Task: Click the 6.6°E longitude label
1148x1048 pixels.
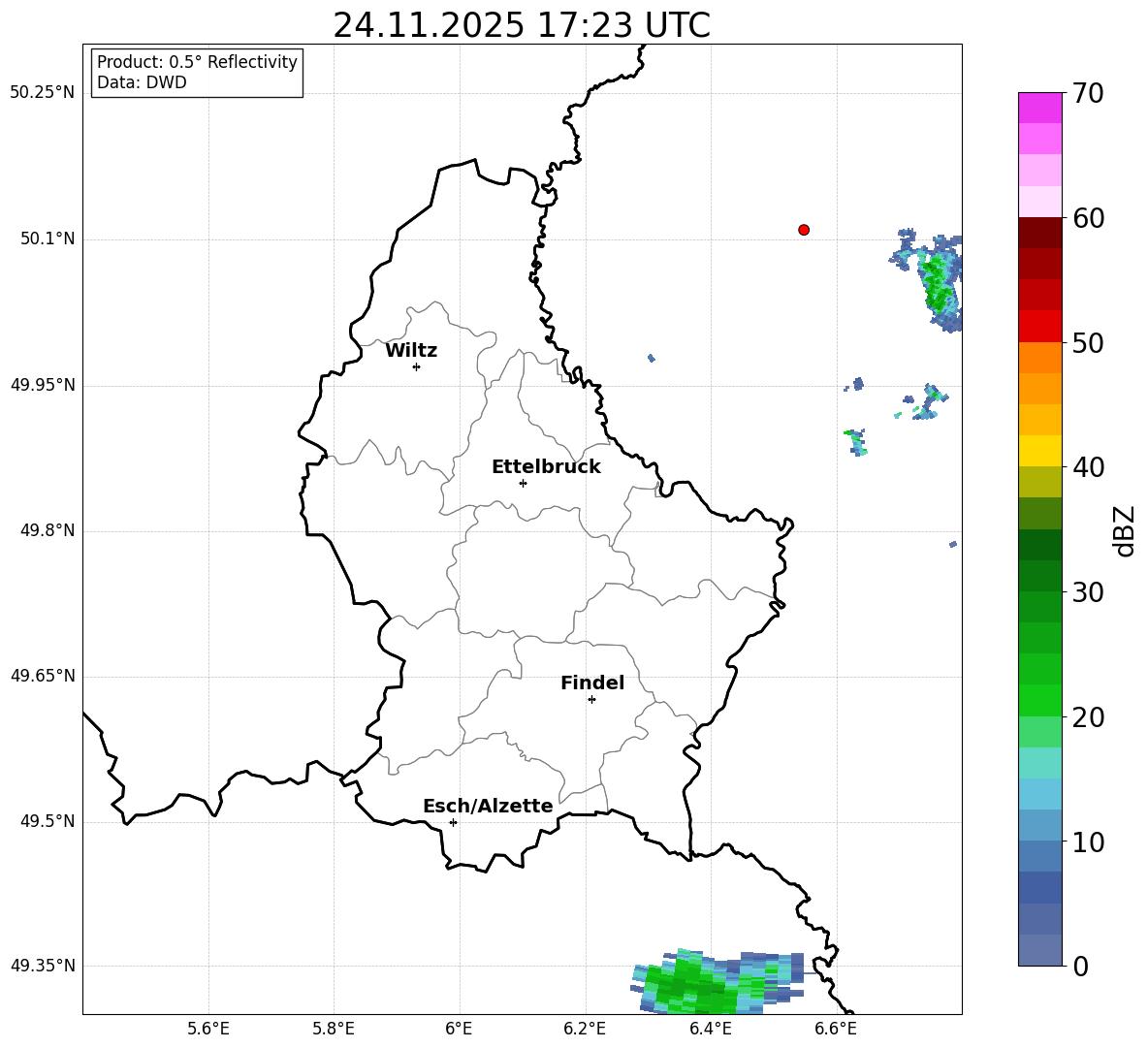Action: [x=836, y=1029]
